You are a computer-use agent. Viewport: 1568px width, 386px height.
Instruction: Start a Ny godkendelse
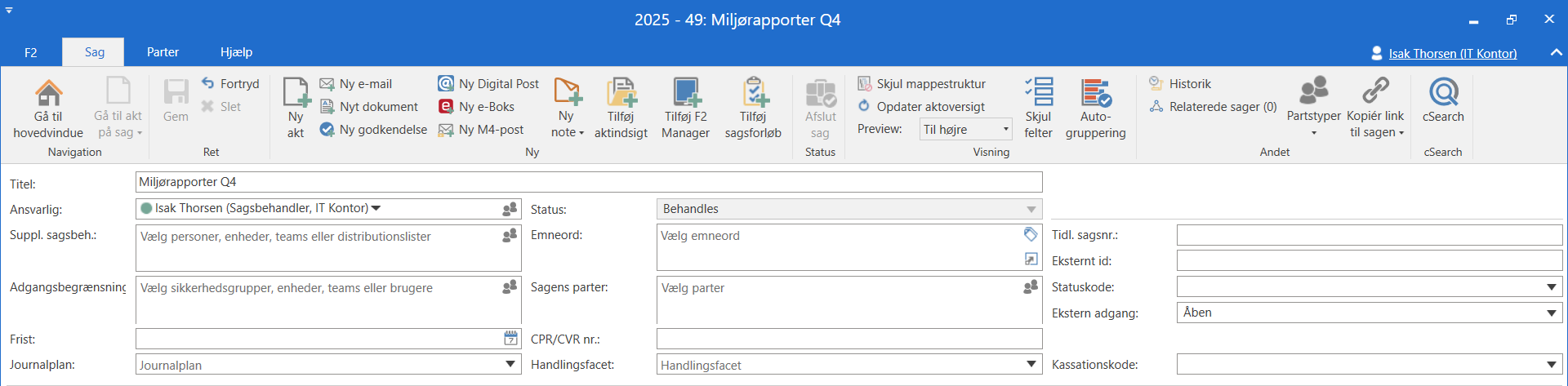373,129
